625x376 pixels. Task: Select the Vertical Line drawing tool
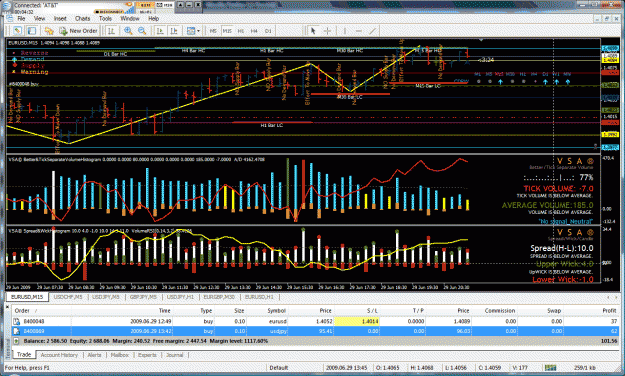(x=344, y=31)
